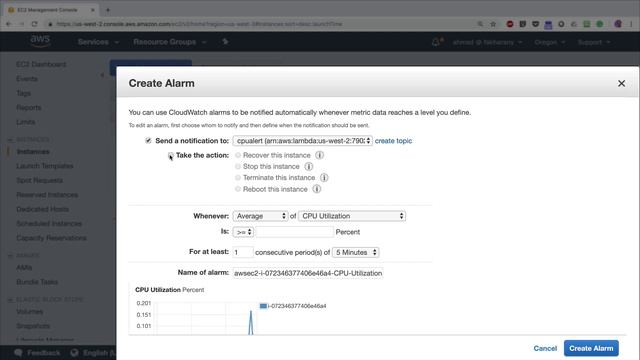Open Volumes in sidebar
Image resolution: width=640 pixels, height=360 pixels.
(x=29, y=312)
